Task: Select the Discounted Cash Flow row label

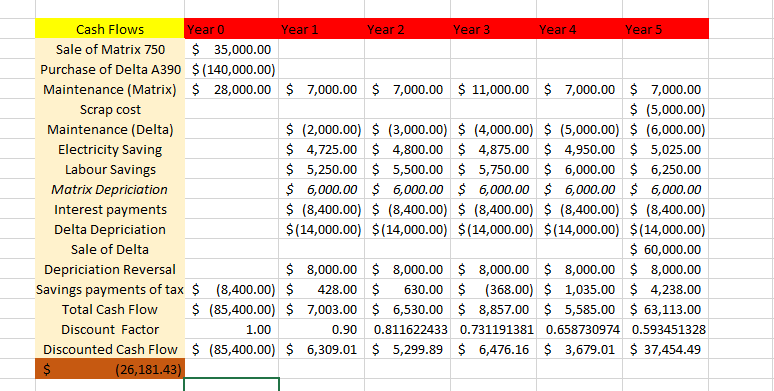Action: pyautogui.click(x=110, y=350)
